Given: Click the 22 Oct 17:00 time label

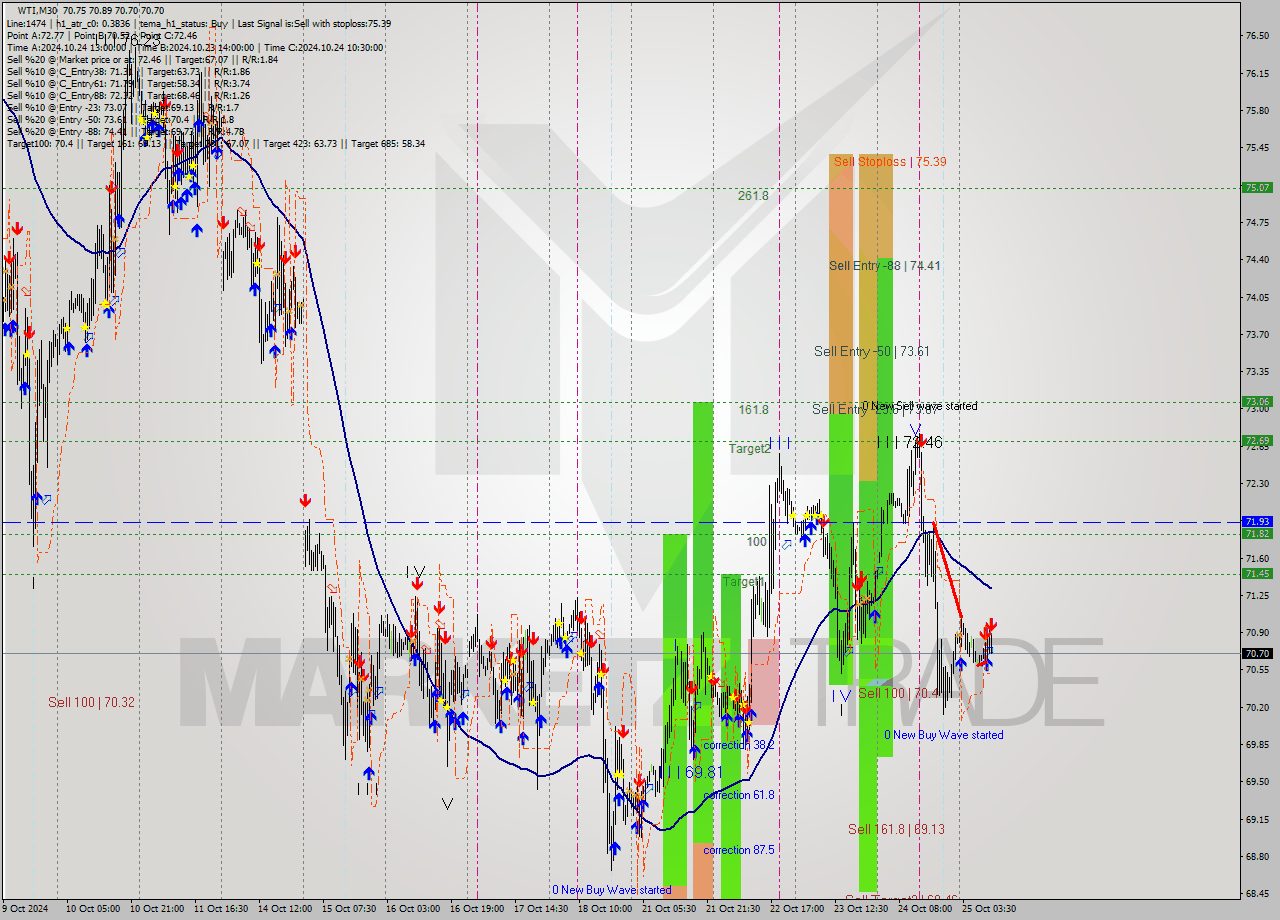Looking at the screenshot, I should tap(797, 909).
